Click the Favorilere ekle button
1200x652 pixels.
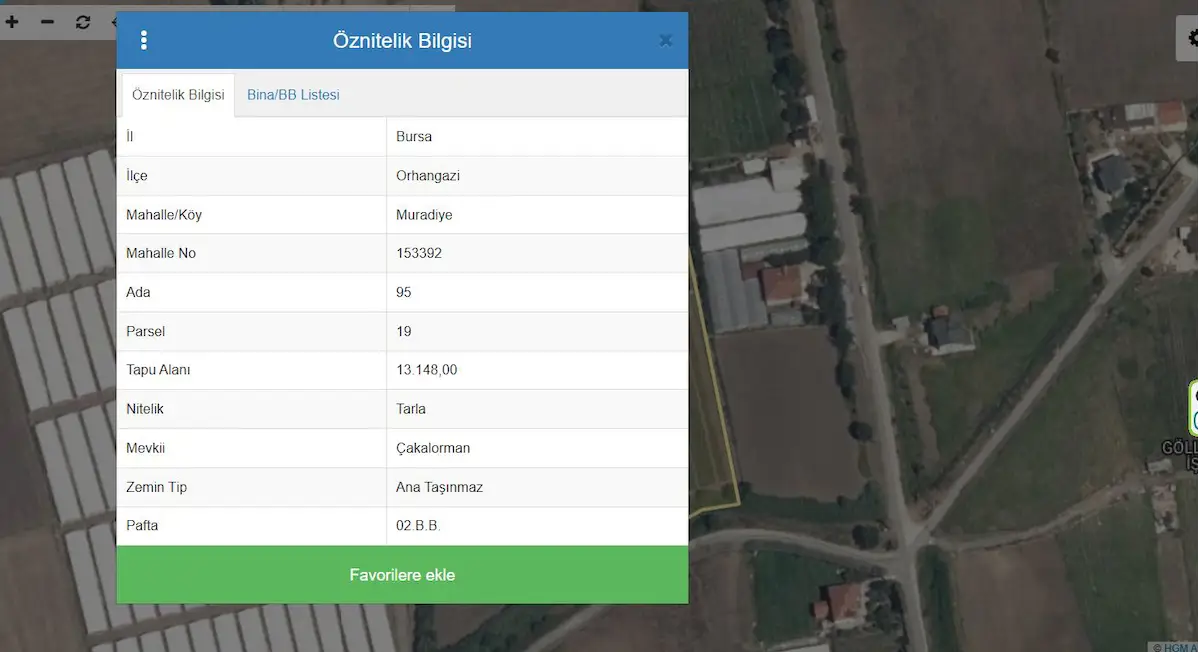coord(402,575)
